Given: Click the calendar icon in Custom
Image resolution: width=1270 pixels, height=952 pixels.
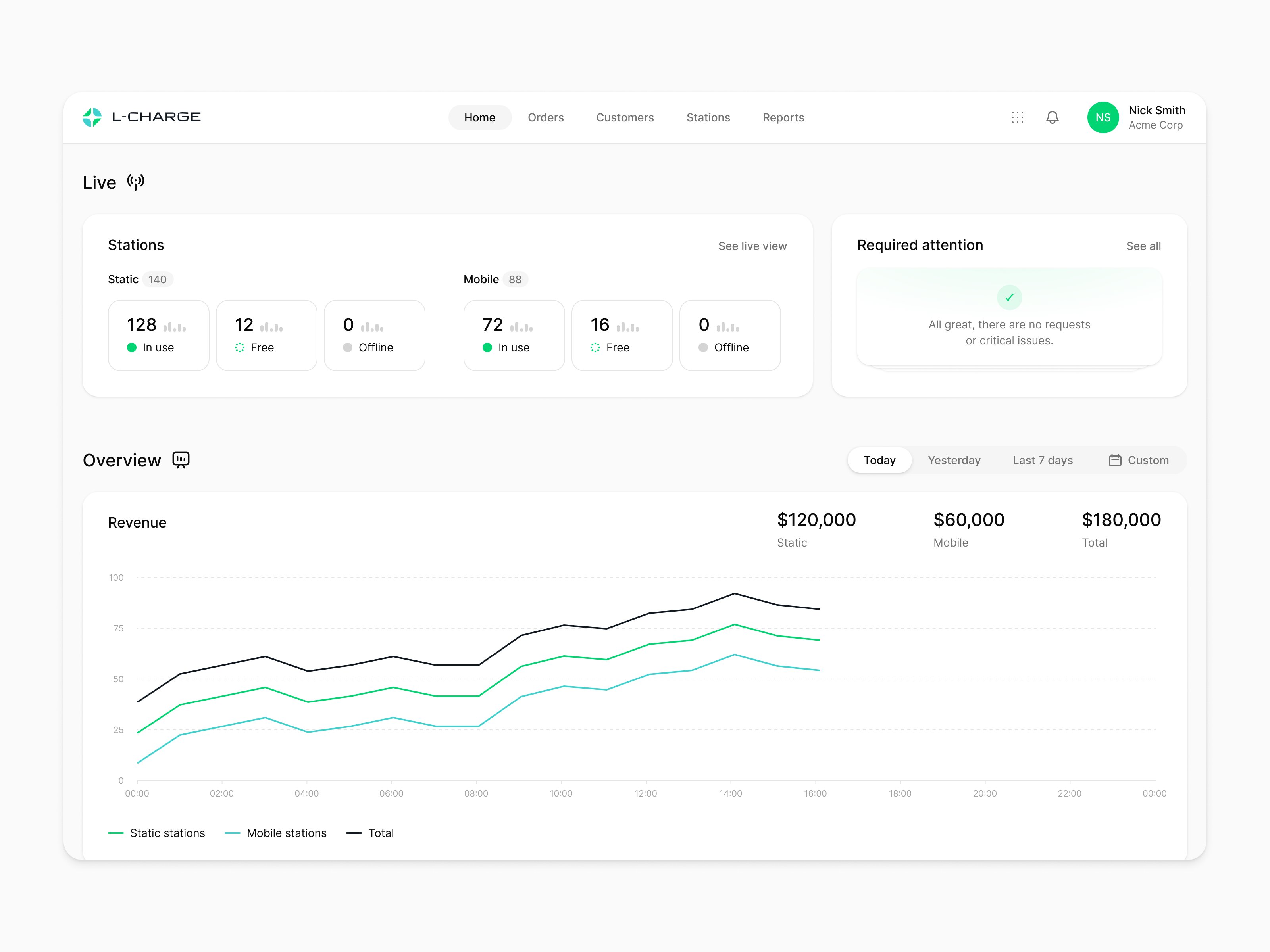Looking at the screenshot, I should click(x=1115, y=460).
